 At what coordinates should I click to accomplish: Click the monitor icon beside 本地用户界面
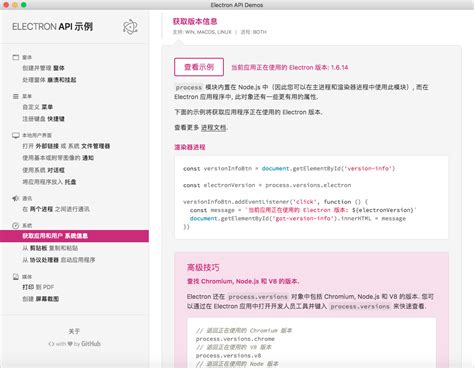(16, 135)
